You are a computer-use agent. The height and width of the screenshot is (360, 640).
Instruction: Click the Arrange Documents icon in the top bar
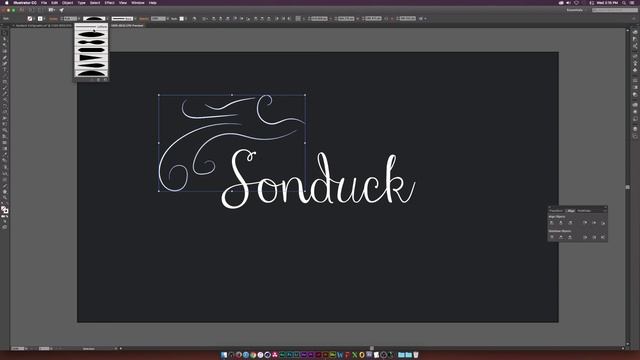pos(51,10)
